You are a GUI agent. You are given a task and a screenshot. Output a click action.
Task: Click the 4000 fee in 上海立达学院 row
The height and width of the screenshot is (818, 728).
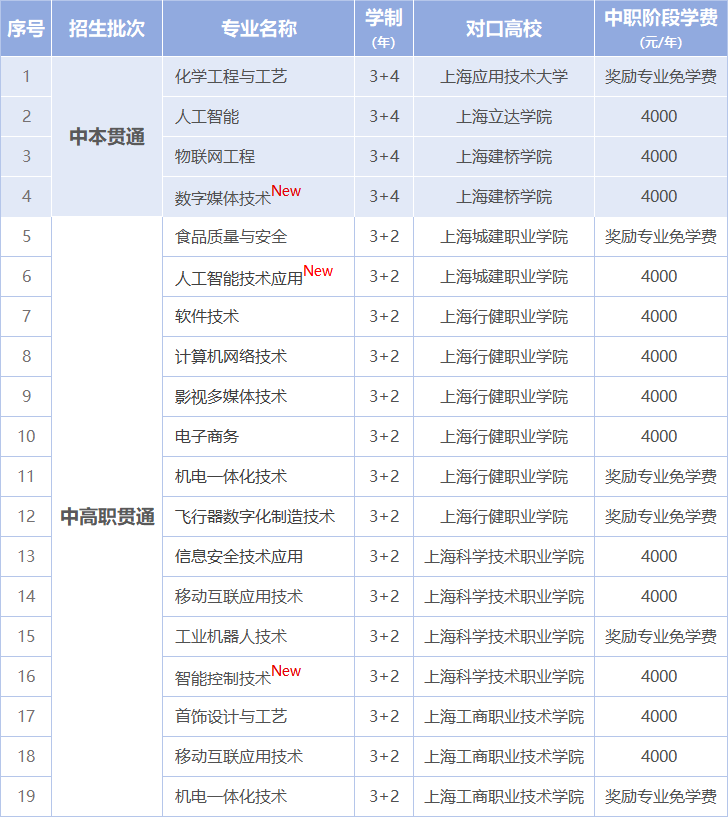pos(661,116)
